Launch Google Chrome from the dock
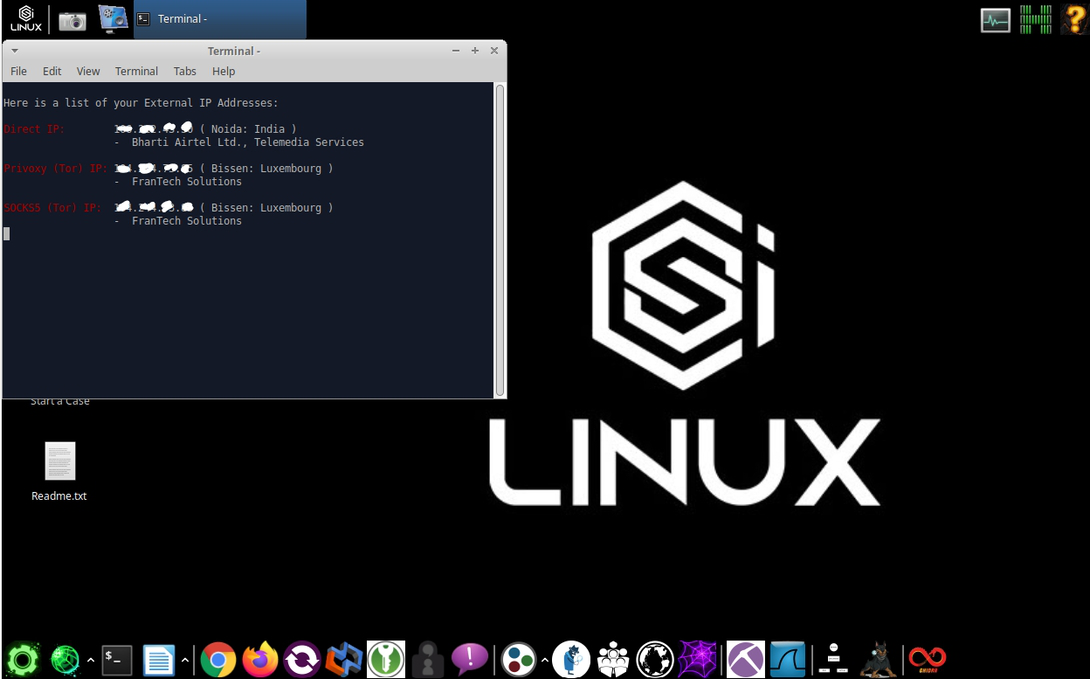 (x=218, y=660)
